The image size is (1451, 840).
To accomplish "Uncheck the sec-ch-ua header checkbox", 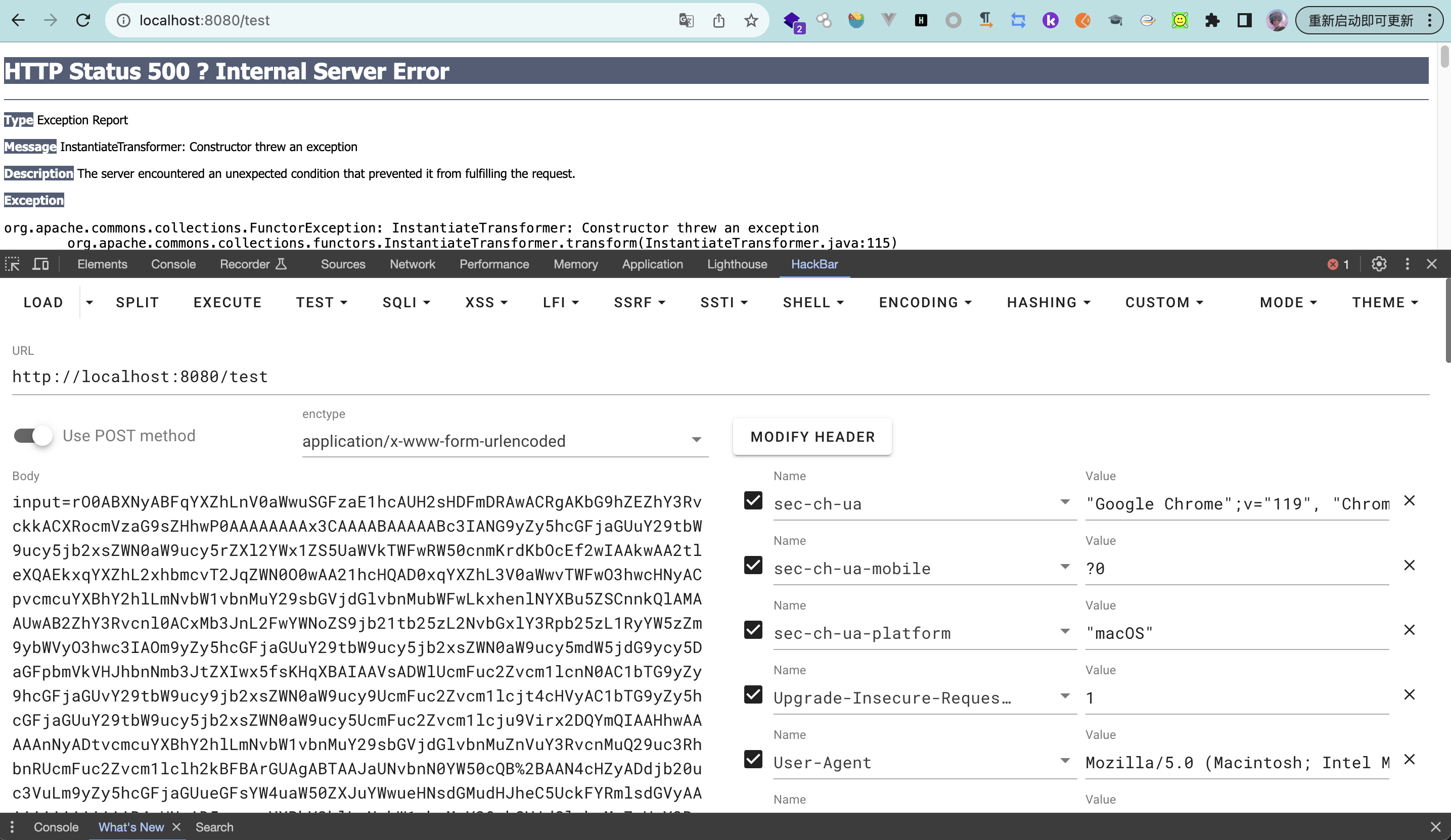I will (x=753, y=501).
